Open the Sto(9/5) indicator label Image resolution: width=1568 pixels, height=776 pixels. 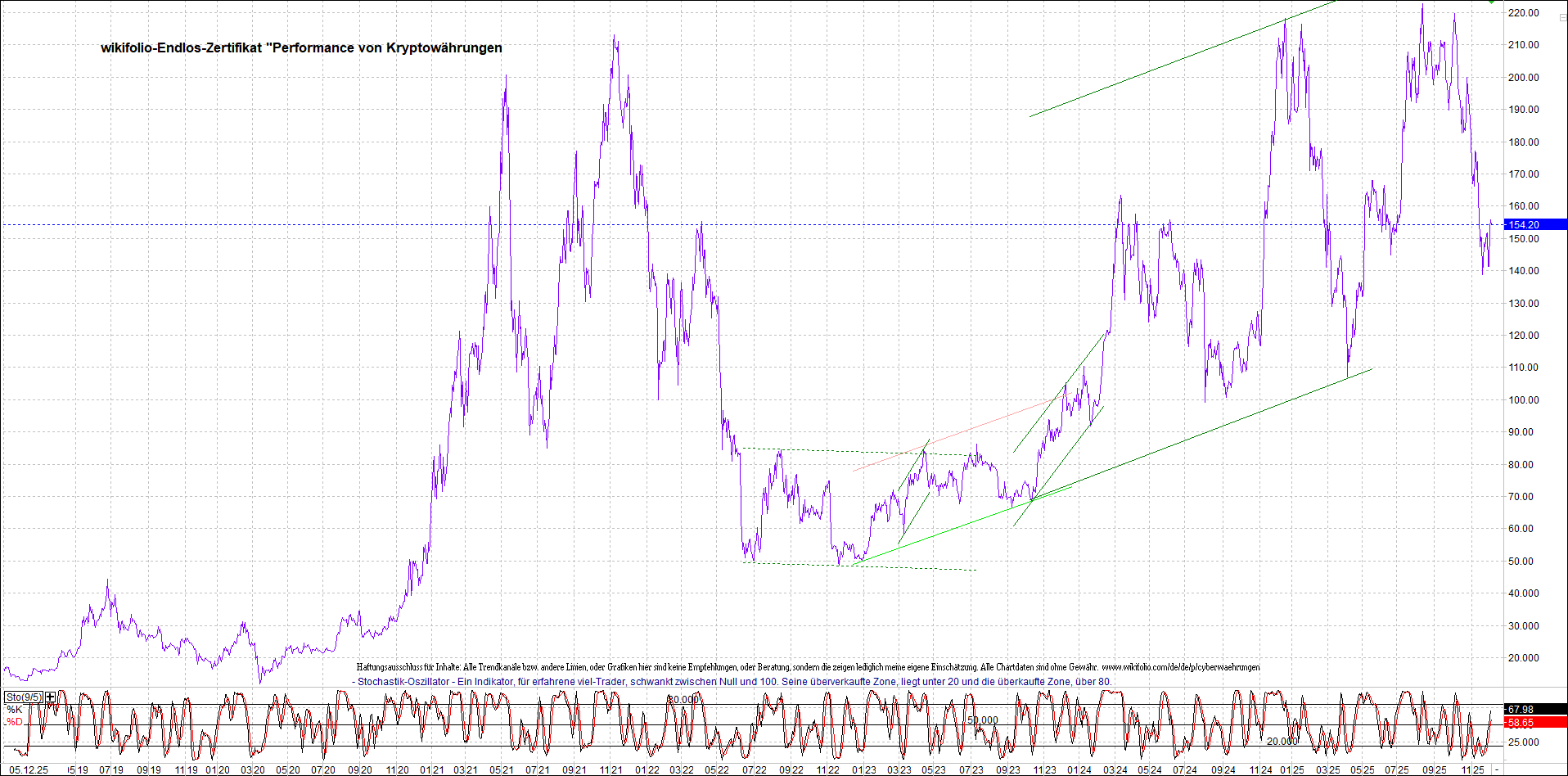[x=24, y=697]
